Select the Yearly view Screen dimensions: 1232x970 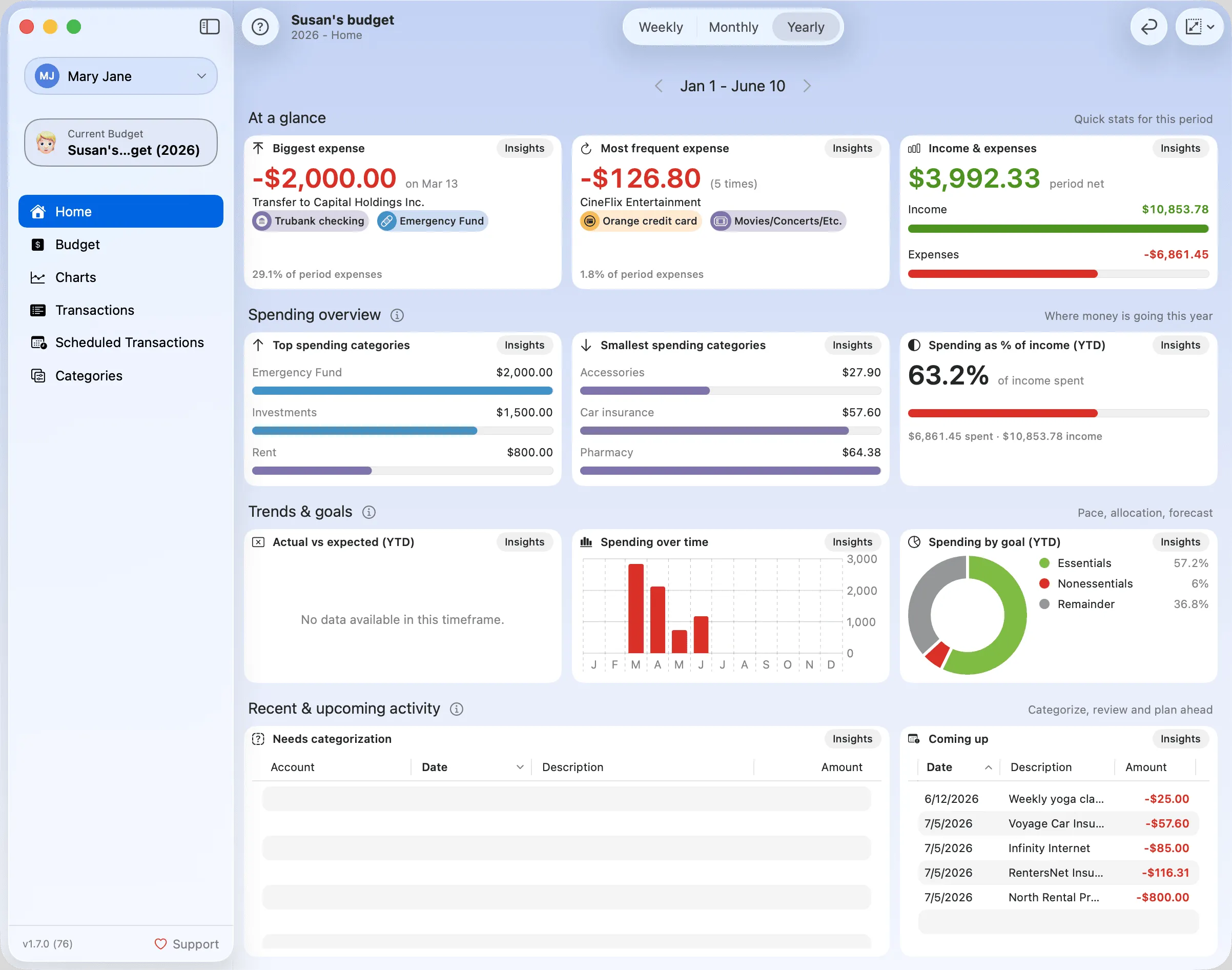pos(806,27)
